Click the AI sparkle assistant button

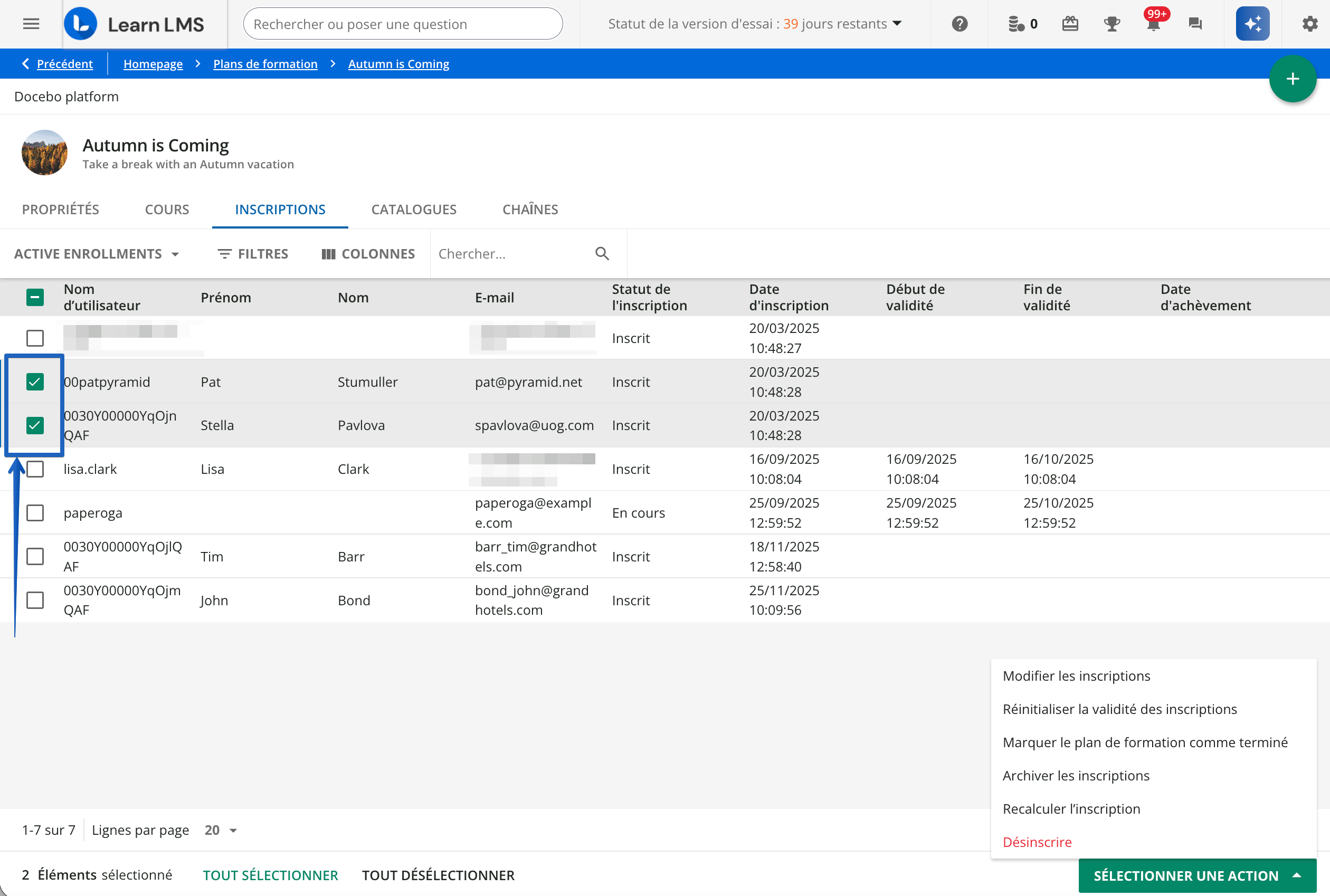(x=1252, y=24)
